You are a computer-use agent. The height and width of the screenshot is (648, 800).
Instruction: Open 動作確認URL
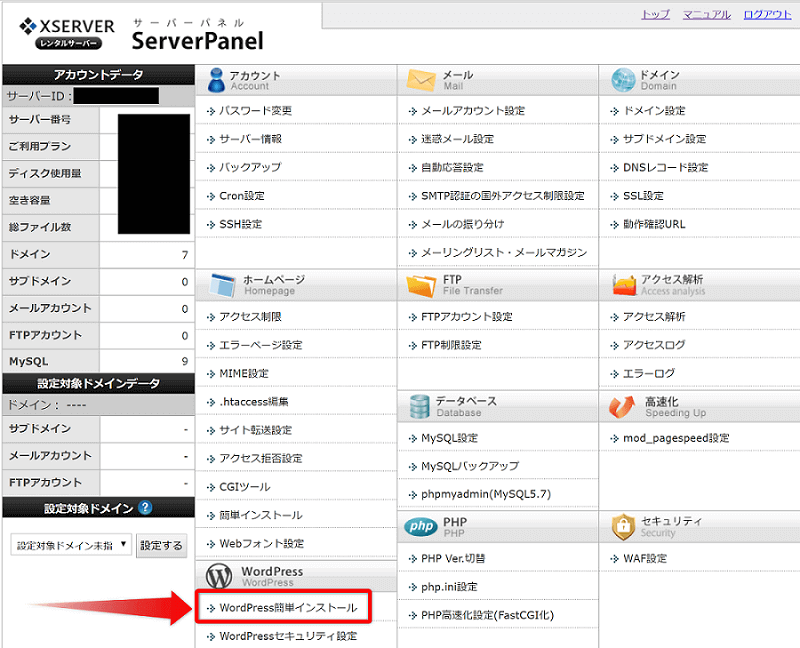tap(654, 224)
